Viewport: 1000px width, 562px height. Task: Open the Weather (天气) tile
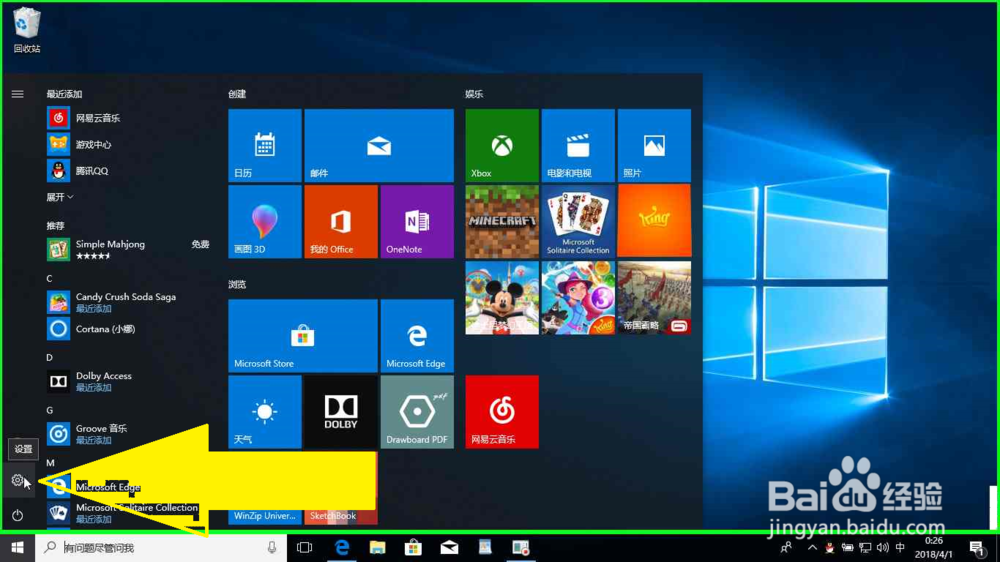(x=265, y=411)
